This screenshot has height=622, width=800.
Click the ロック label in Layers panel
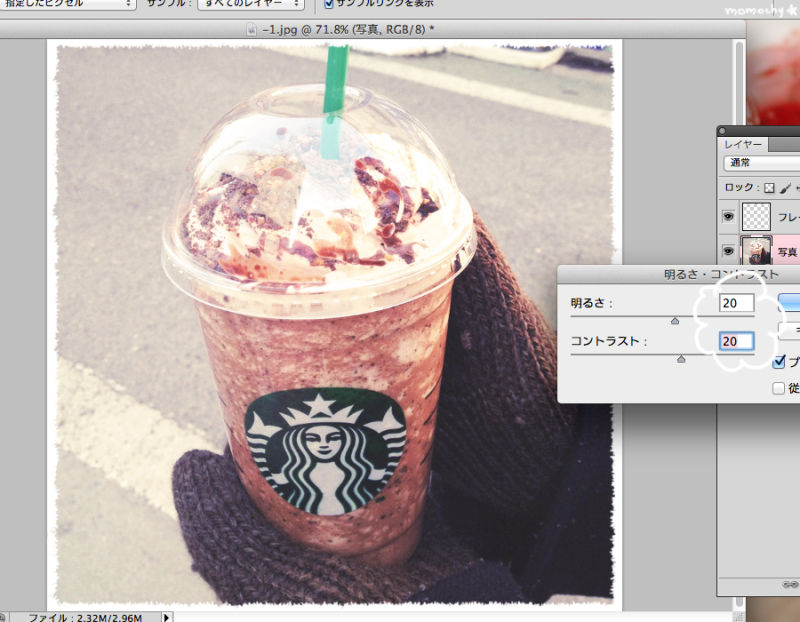click(x=739, y=187)
